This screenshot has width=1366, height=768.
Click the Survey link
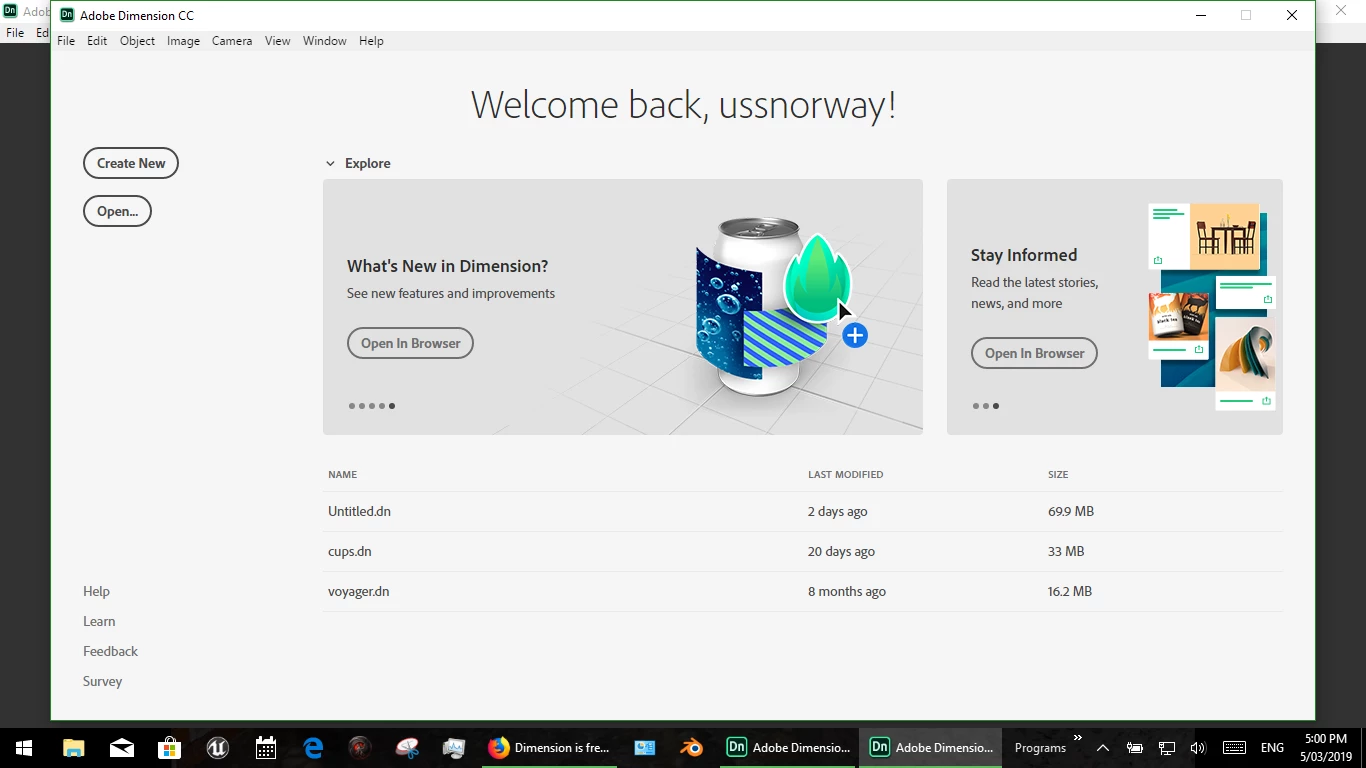[102, 681]
